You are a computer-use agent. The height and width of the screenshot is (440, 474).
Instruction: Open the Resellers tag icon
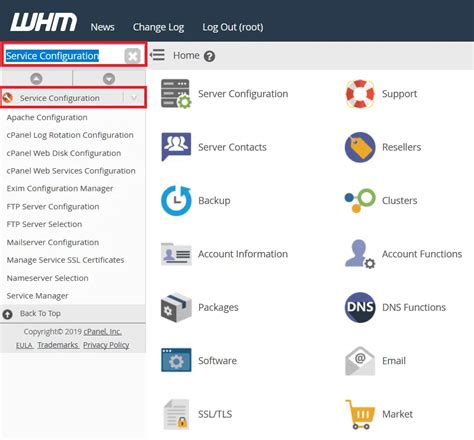click(360, 147)
